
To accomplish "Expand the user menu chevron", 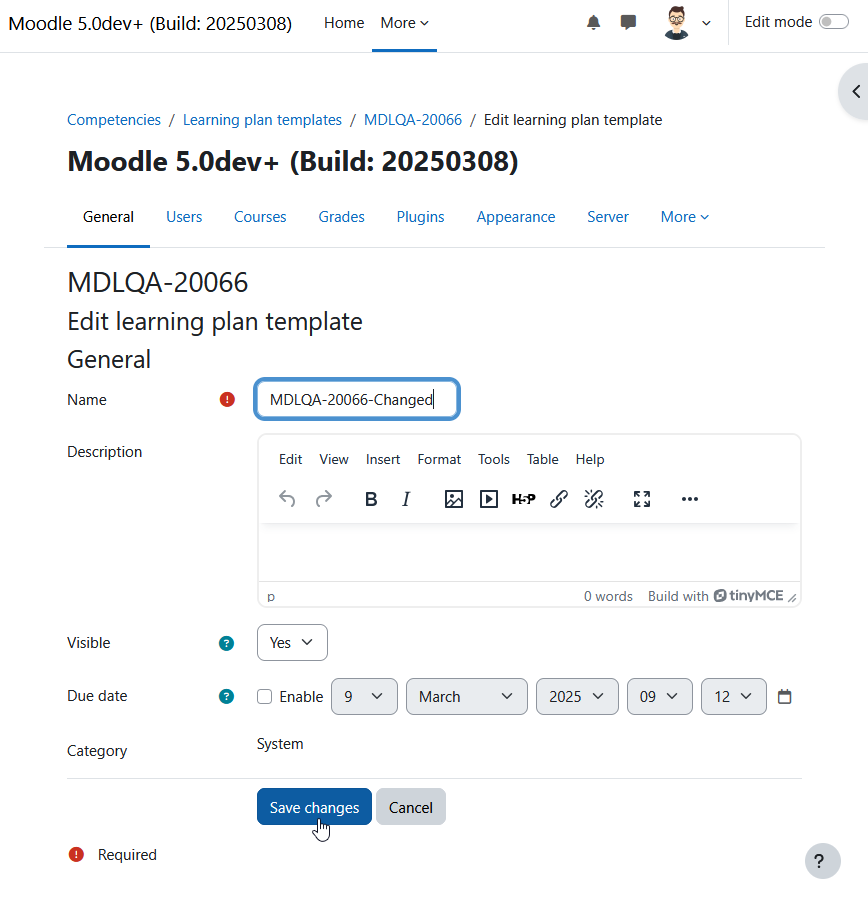I will pyautogui.click(x=707, y=23).
